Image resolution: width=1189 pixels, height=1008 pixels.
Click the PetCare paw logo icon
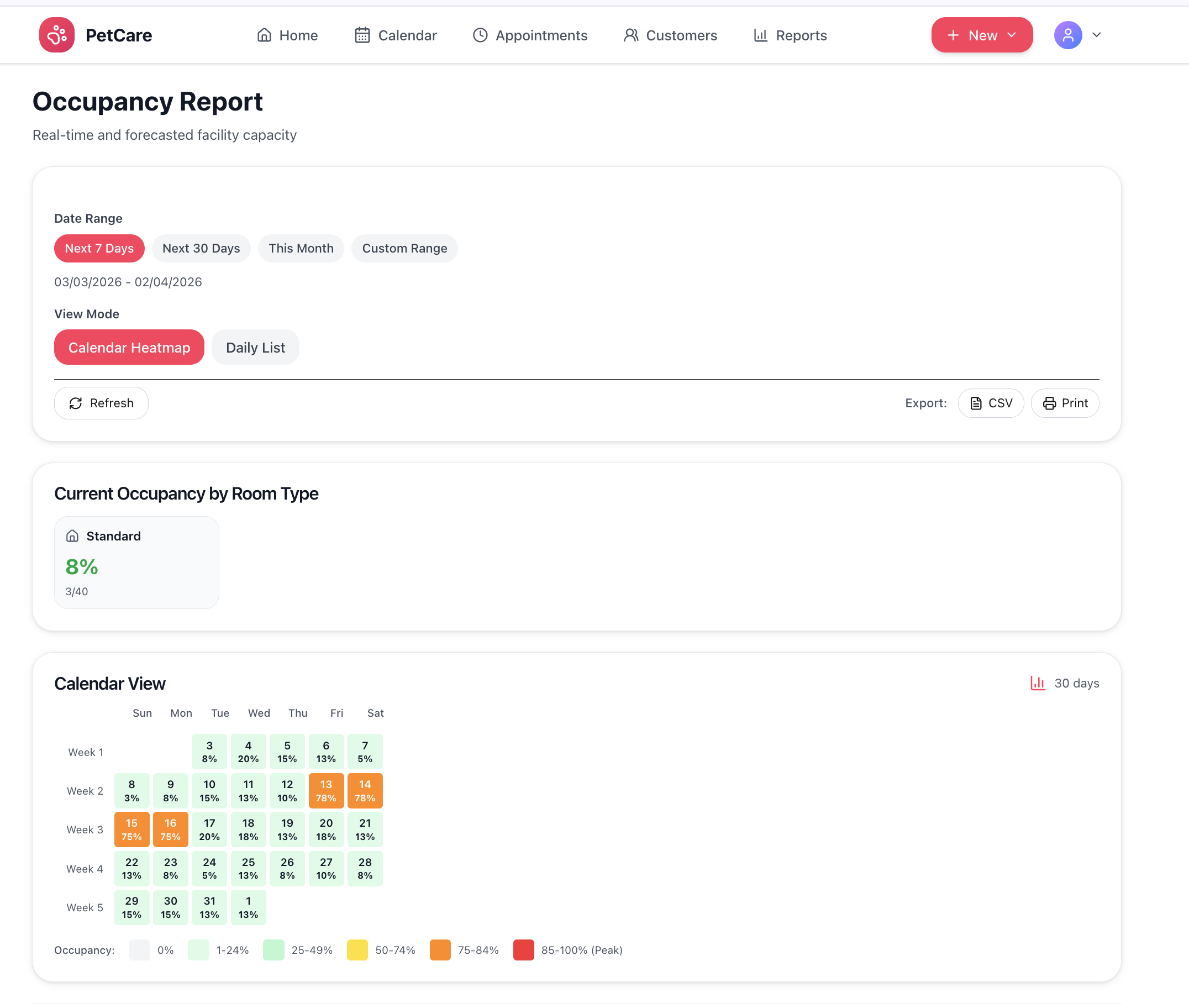(56, 35)
